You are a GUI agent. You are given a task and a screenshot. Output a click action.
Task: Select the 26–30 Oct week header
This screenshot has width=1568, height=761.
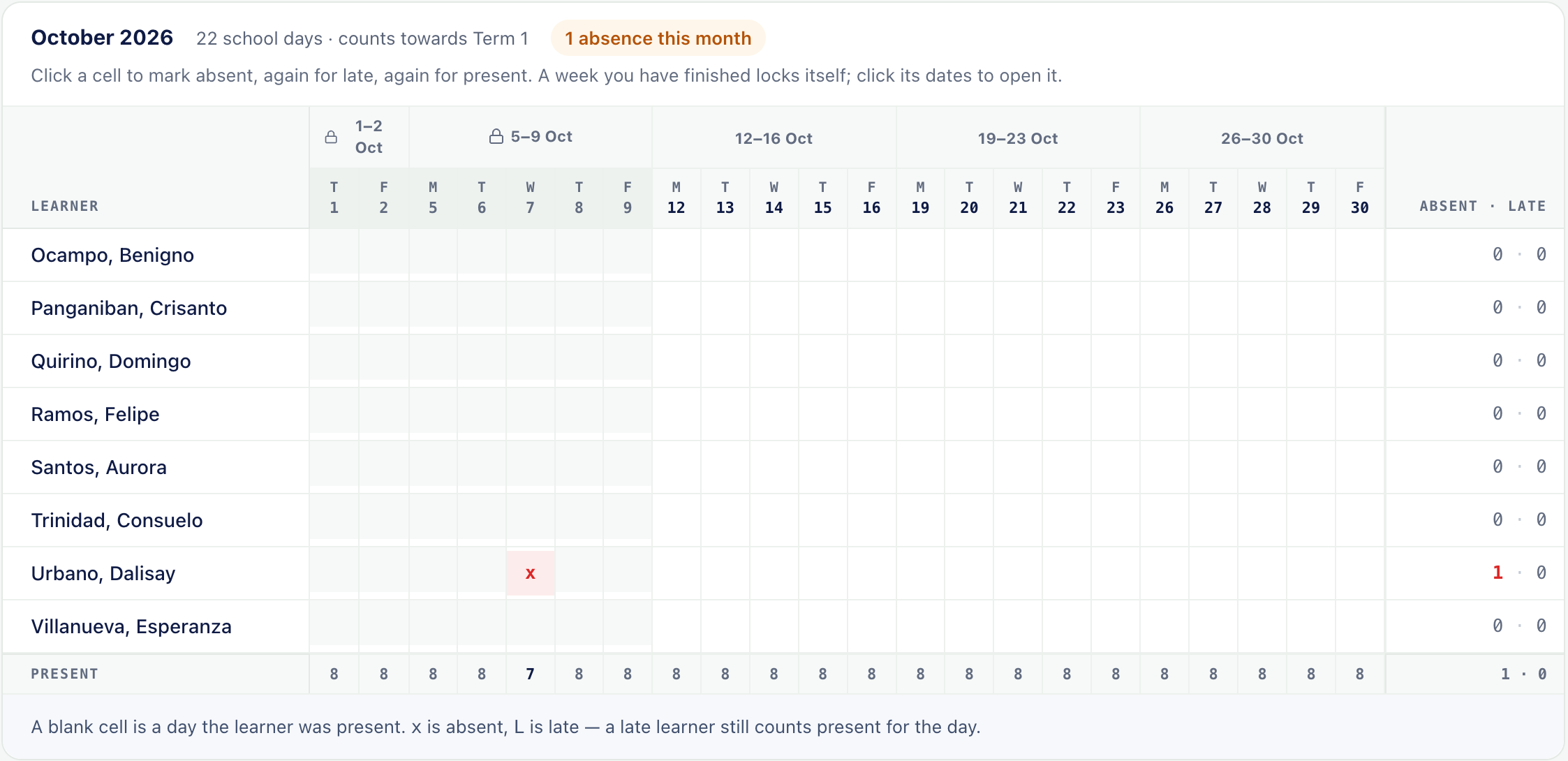pos(1262,138)
